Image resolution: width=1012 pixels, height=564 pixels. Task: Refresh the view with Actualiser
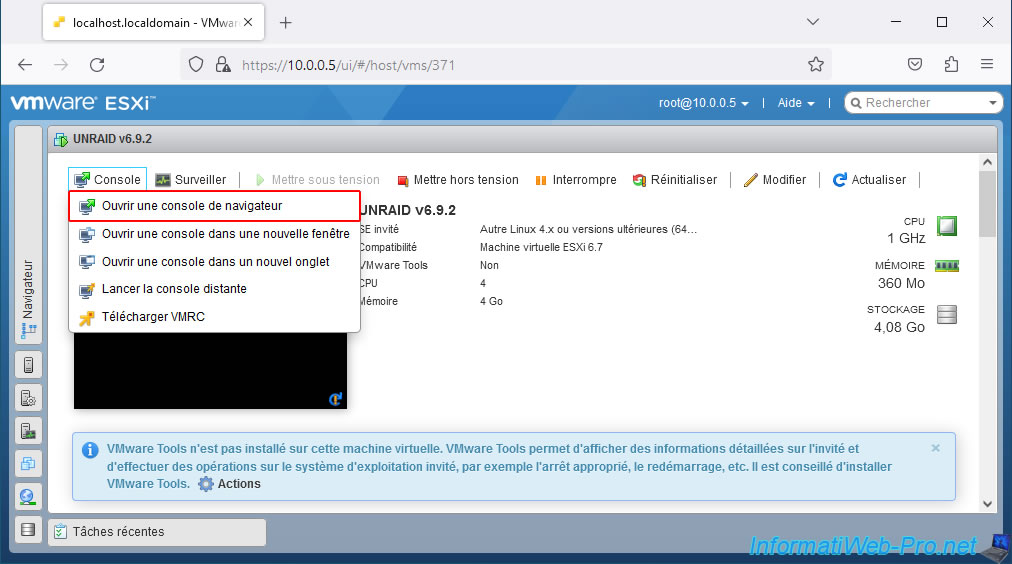[840, 180]
